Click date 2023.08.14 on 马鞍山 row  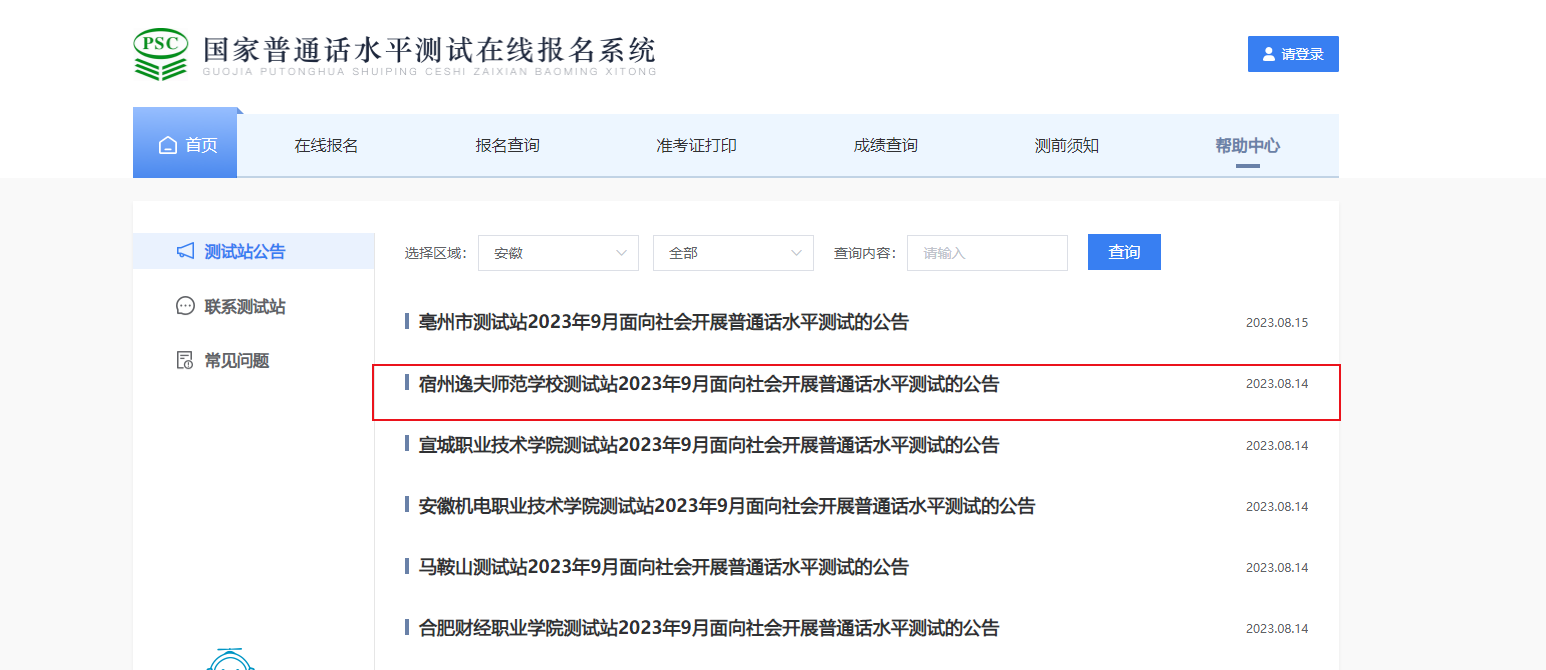(x=1277, y=568)
